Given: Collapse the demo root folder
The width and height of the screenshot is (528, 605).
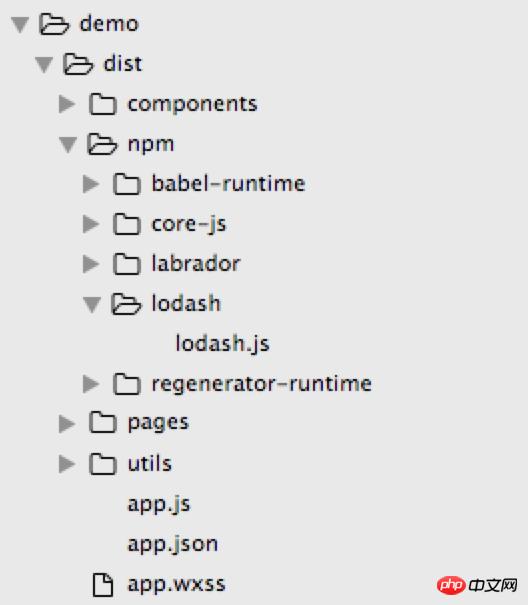Looking at the screenshot, I should pos(20,25).
